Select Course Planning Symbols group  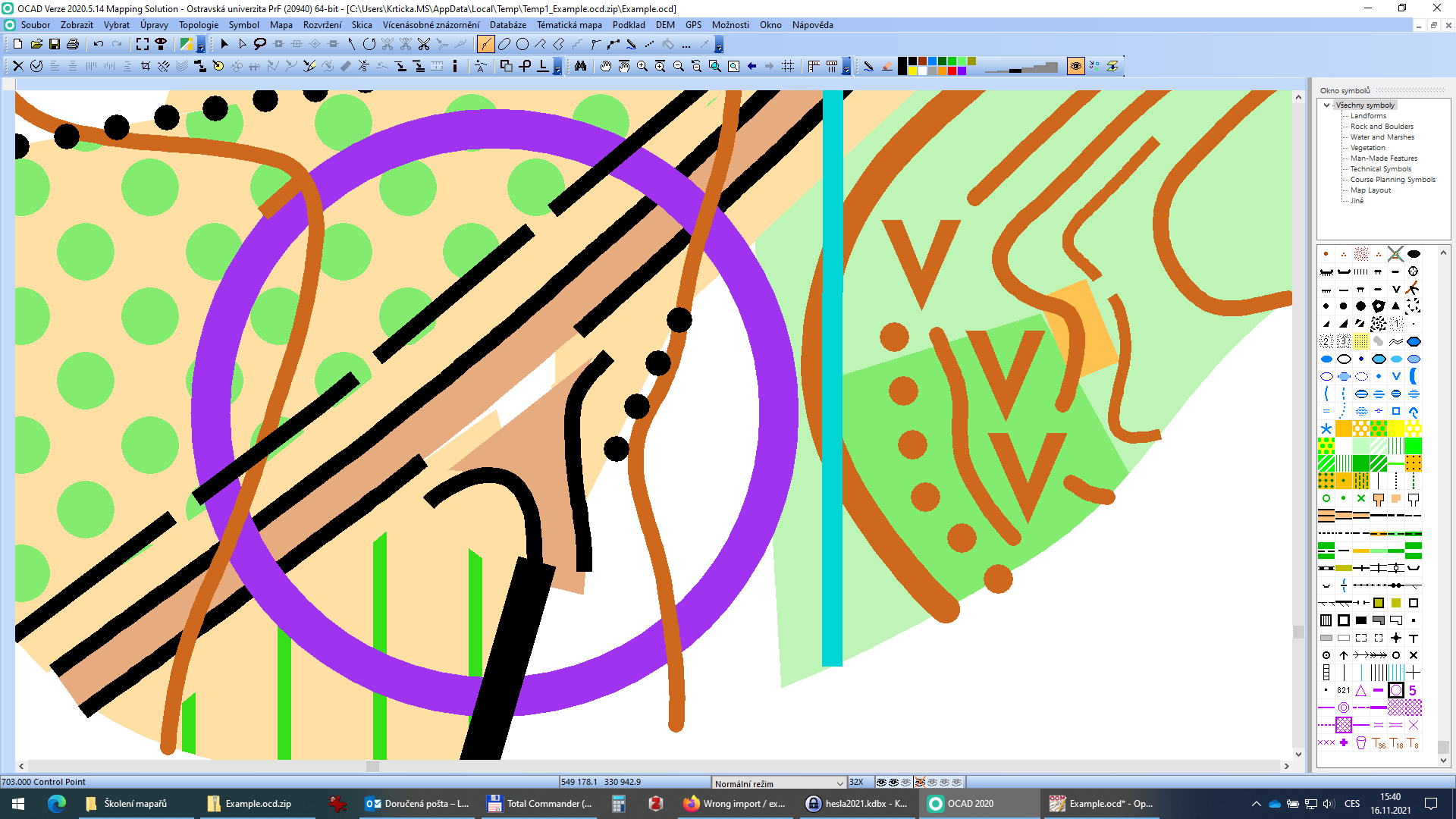tap(1392, 180)
